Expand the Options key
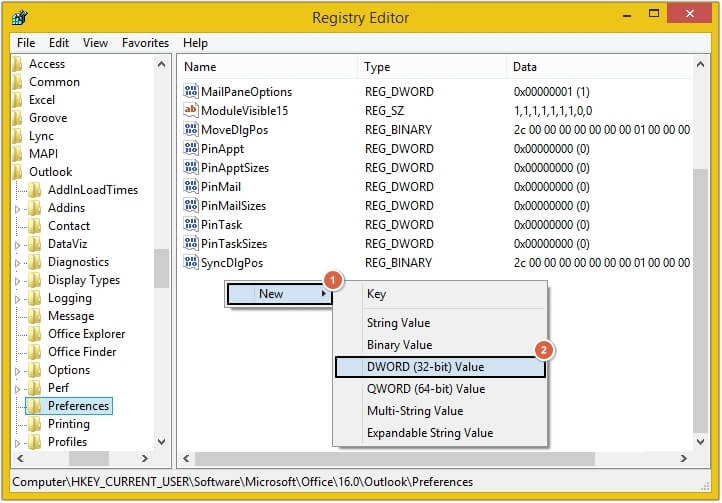This screenshot has width=722, height=503. click(x=17, y=371)
